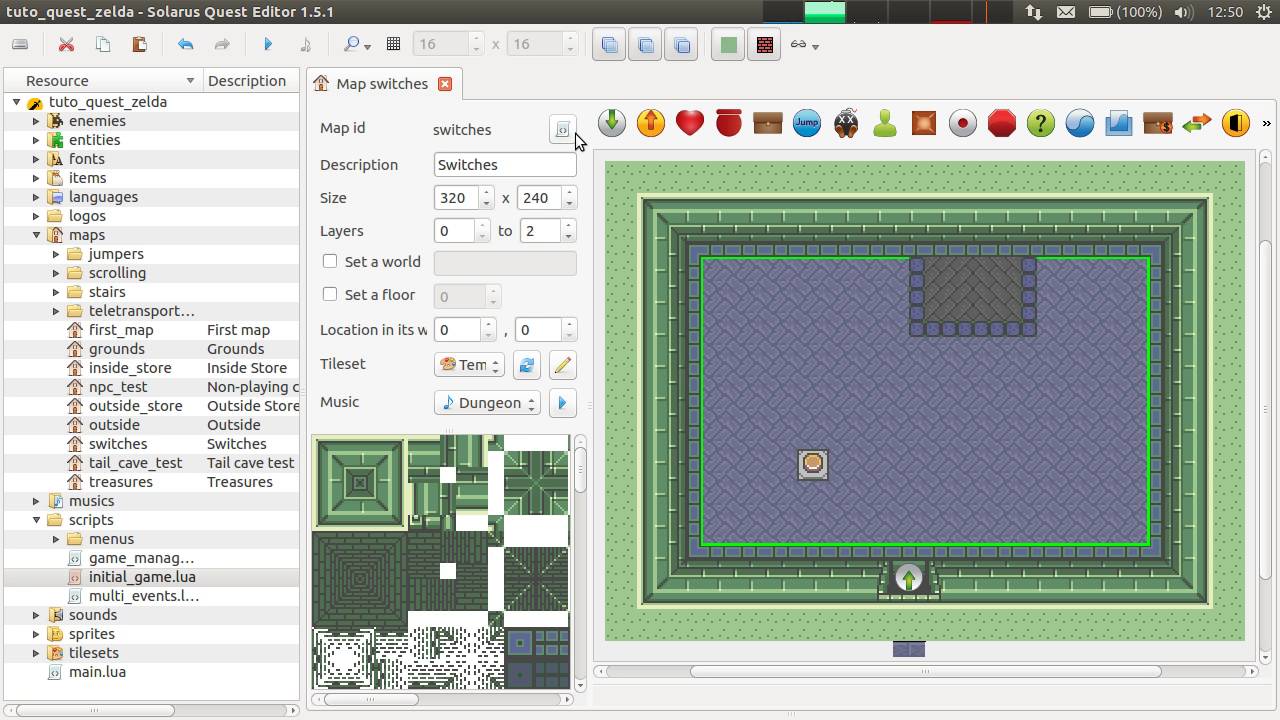Select the Crystal blue orb tool
This screenshot has width=1280, height=720.
point(1080,123)
